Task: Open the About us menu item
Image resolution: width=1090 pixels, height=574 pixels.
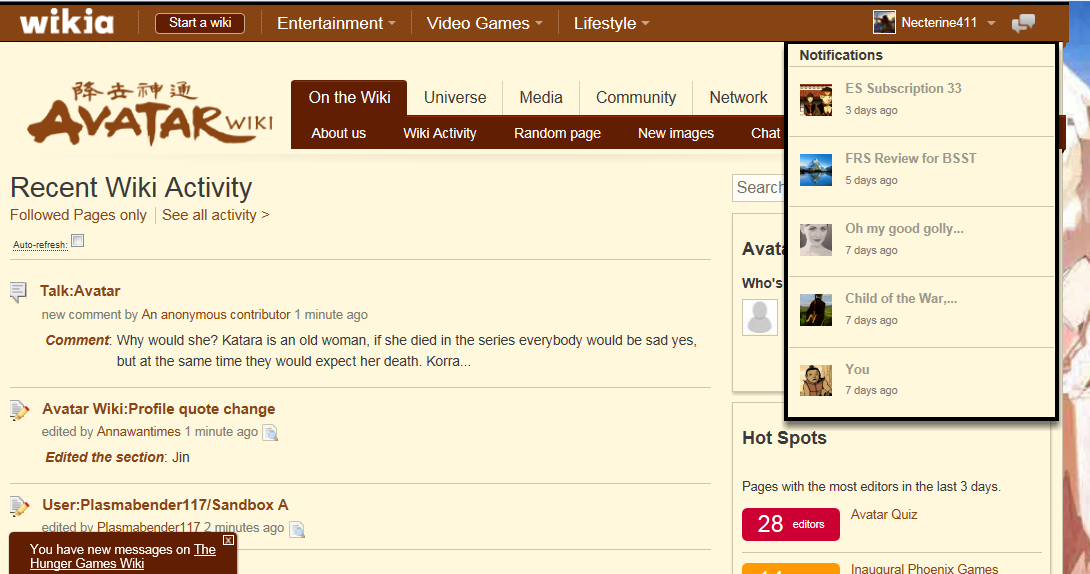Action: point(339,133)
